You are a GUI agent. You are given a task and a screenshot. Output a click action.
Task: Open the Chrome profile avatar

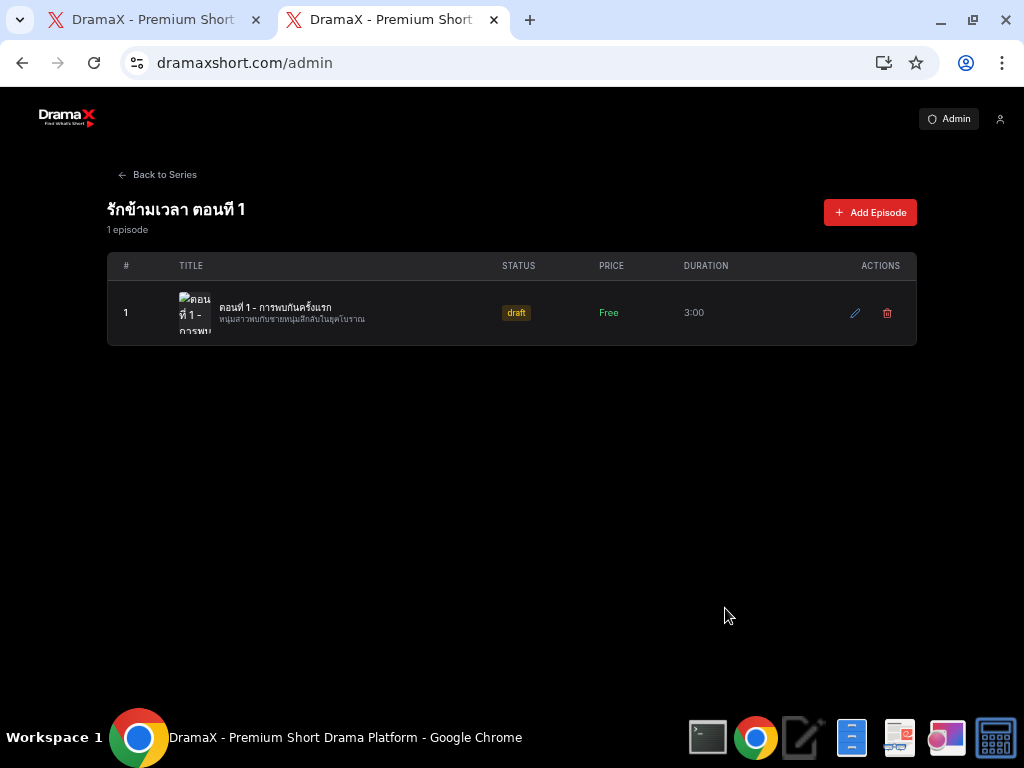click(x=966, y=63)
